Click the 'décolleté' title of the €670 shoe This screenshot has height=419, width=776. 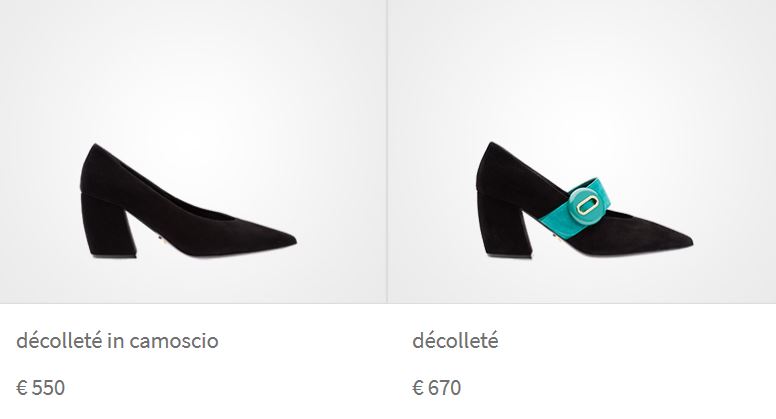coord(455,341)
